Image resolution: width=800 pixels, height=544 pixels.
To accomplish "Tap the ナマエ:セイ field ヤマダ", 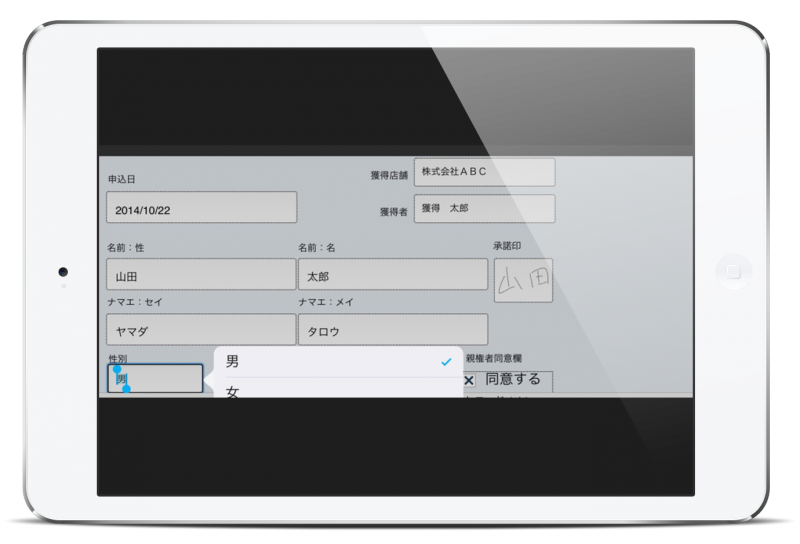I will pyautogui.click(x=200, y=329).
